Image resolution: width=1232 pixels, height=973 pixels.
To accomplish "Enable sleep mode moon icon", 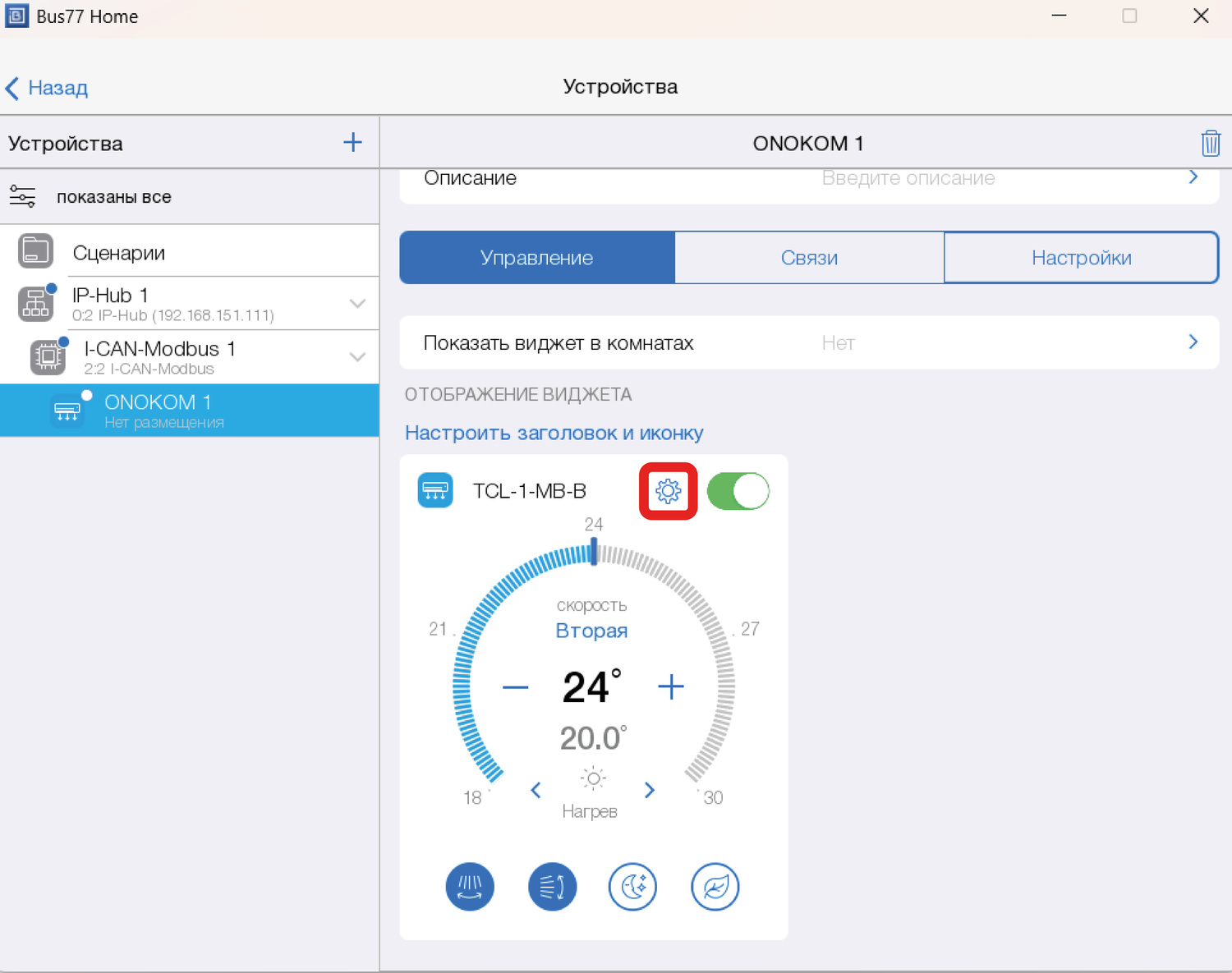I will pos(632,887).
